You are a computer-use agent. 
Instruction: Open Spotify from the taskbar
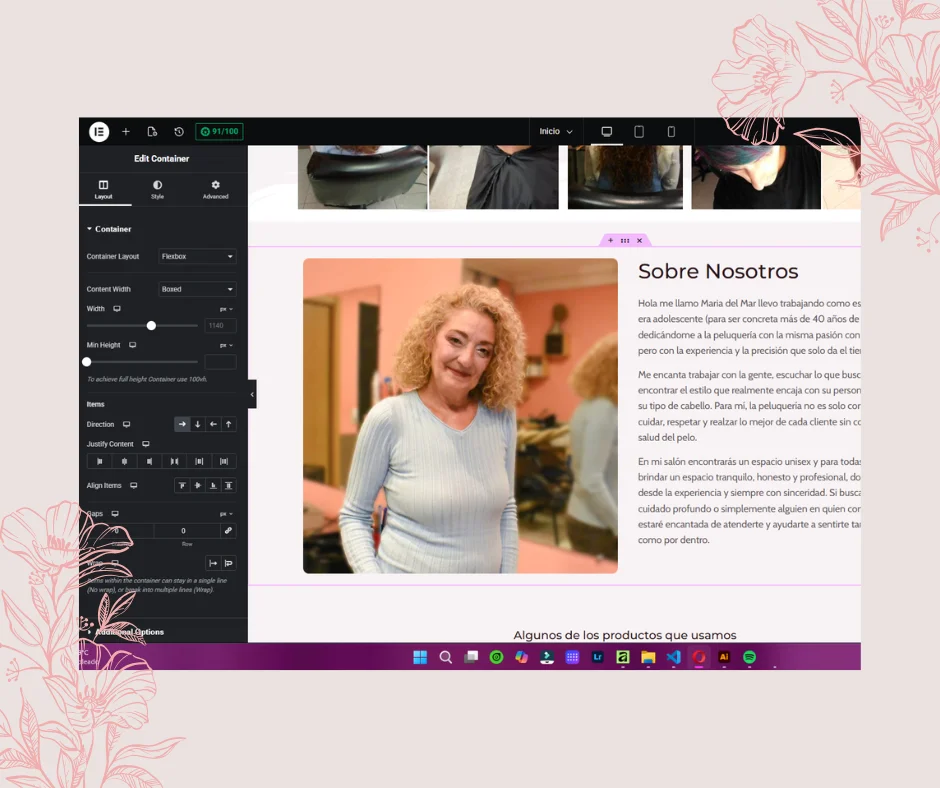pos(749,657)
